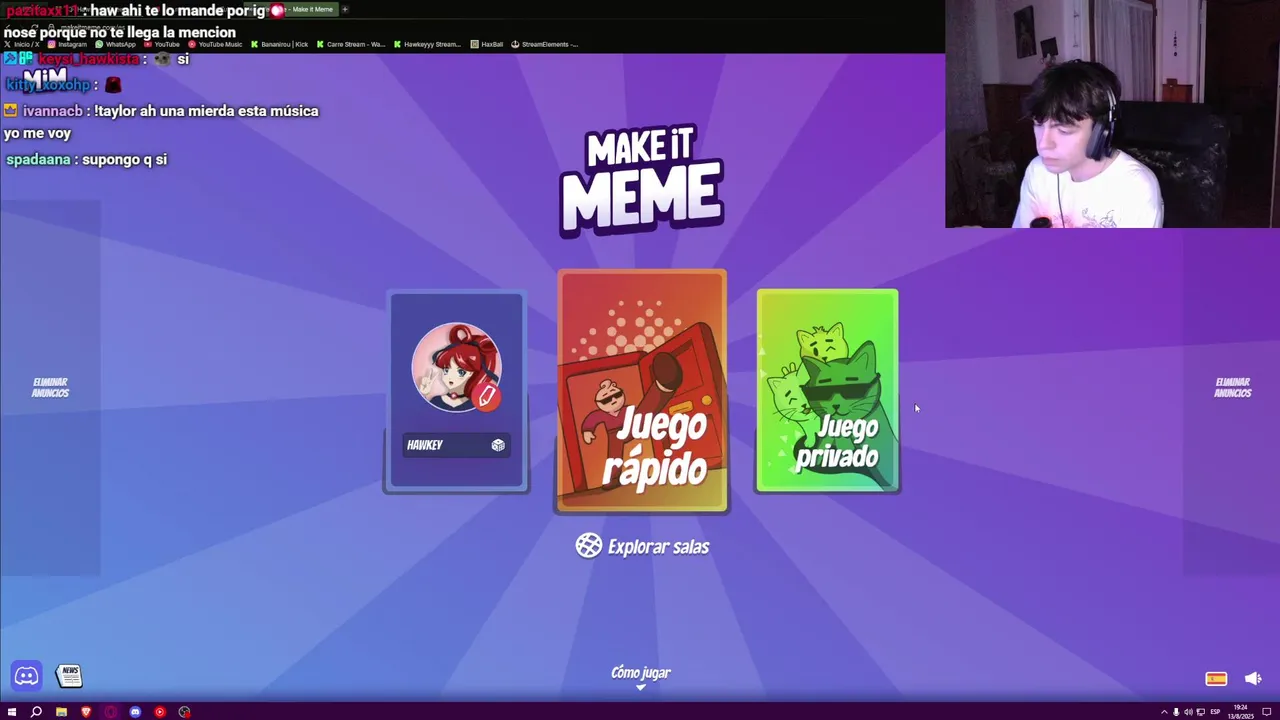Open the Discord app in the taskbar
The width and height of the screenshot is (1280, 720).
135,712
